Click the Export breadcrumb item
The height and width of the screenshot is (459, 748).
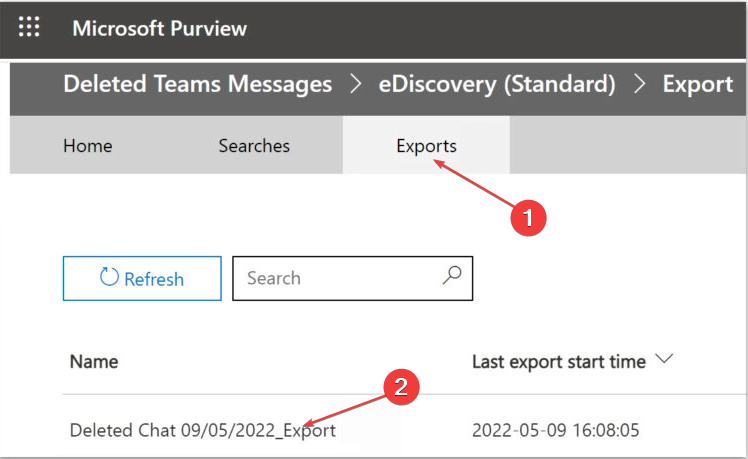pos(697,85)
